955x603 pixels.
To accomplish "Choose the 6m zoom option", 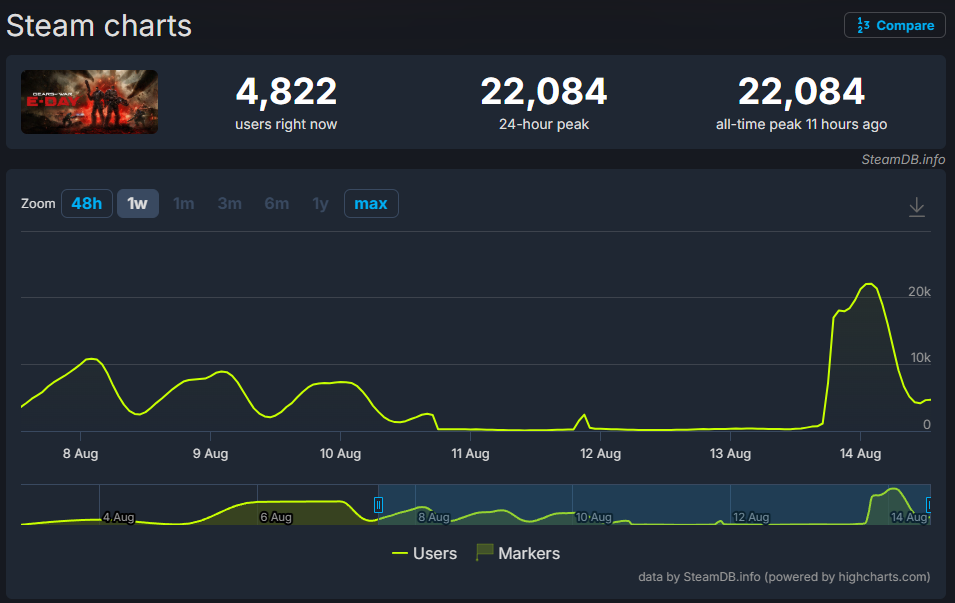I will [277, 203].
